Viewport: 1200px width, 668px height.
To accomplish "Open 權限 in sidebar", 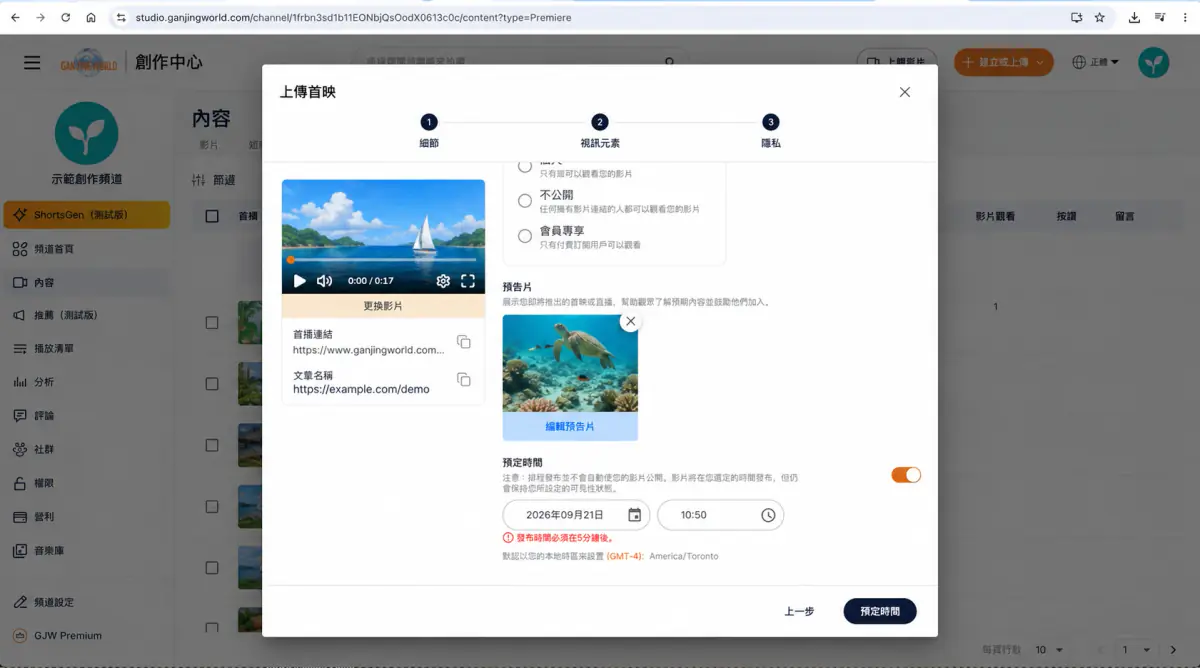I will (x=86, y=483).
